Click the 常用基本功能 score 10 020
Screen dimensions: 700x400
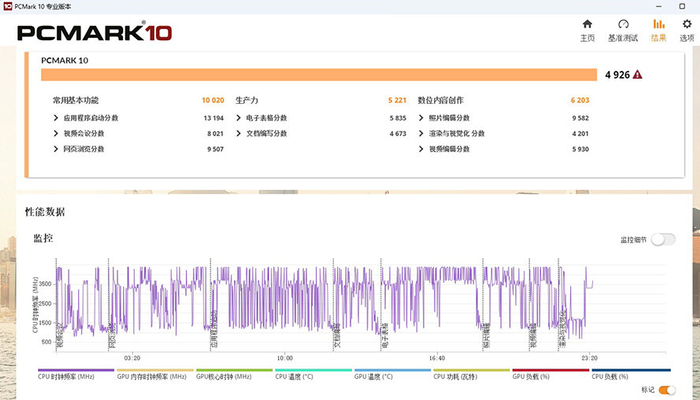click(213, 100)
